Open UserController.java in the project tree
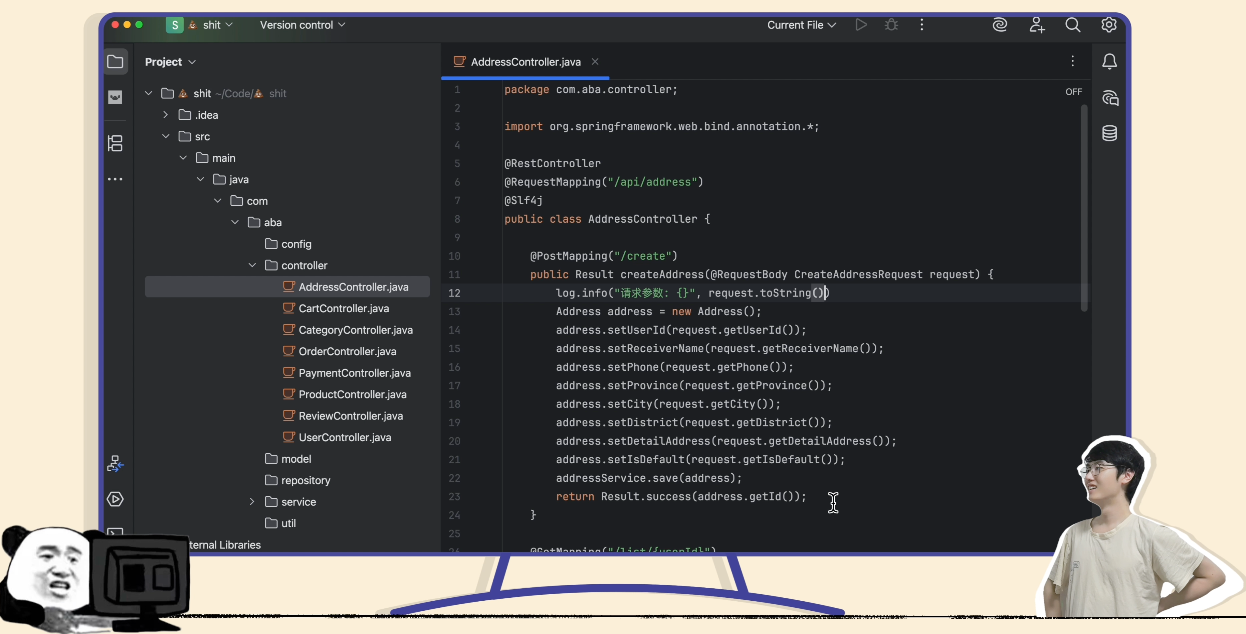The height and width of the screenshot is (634, 1246). coord(344,438)
